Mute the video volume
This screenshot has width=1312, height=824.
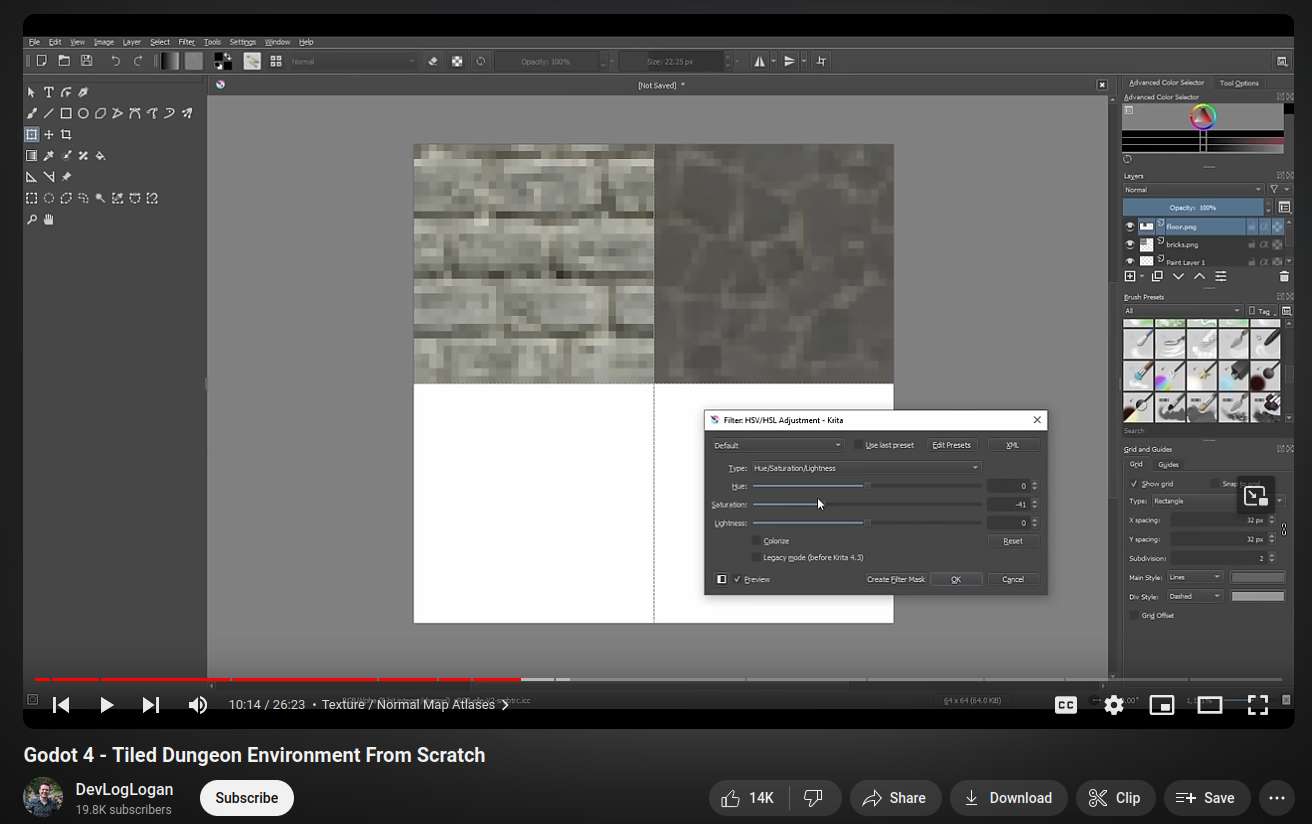click(198, 705)
